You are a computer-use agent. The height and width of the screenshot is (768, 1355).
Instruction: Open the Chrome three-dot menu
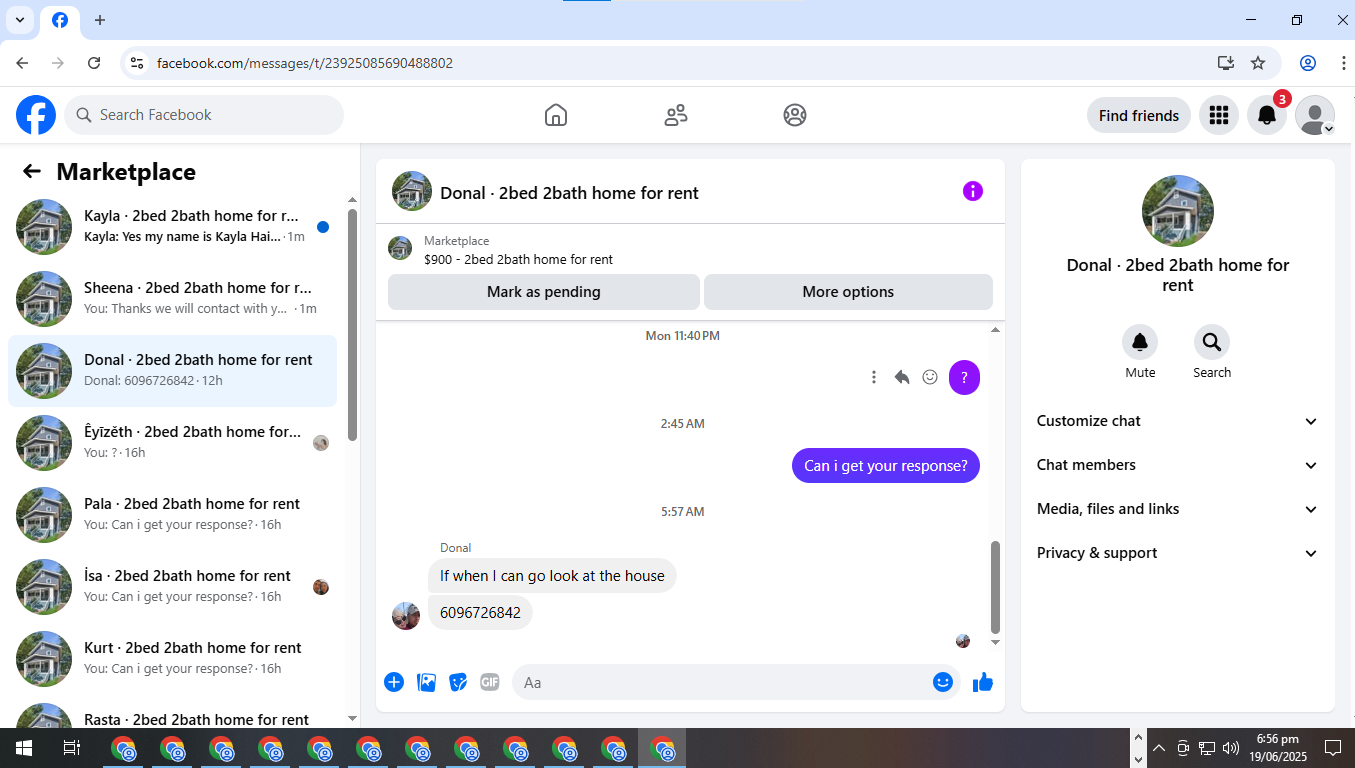(1343, 63)
